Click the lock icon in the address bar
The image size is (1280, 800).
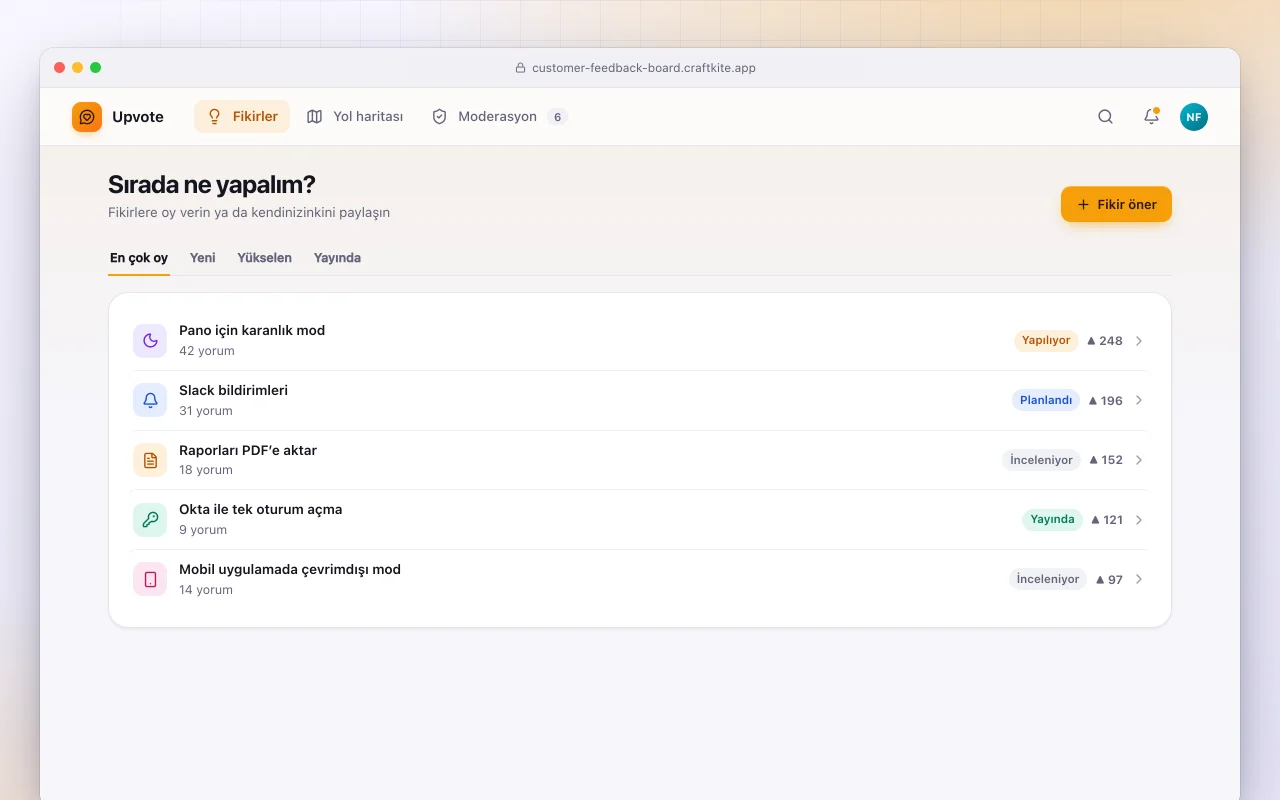[520, 68]
